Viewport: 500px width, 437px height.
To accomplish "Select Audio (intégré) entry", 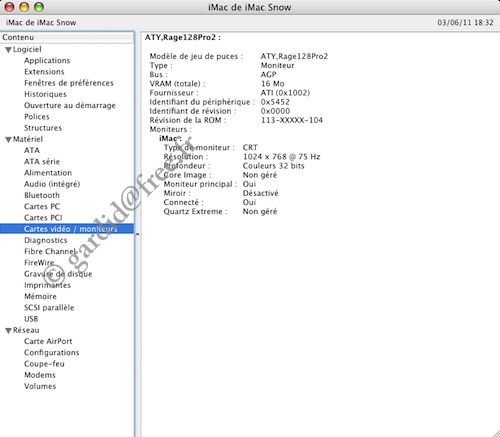I will point(52,184).
